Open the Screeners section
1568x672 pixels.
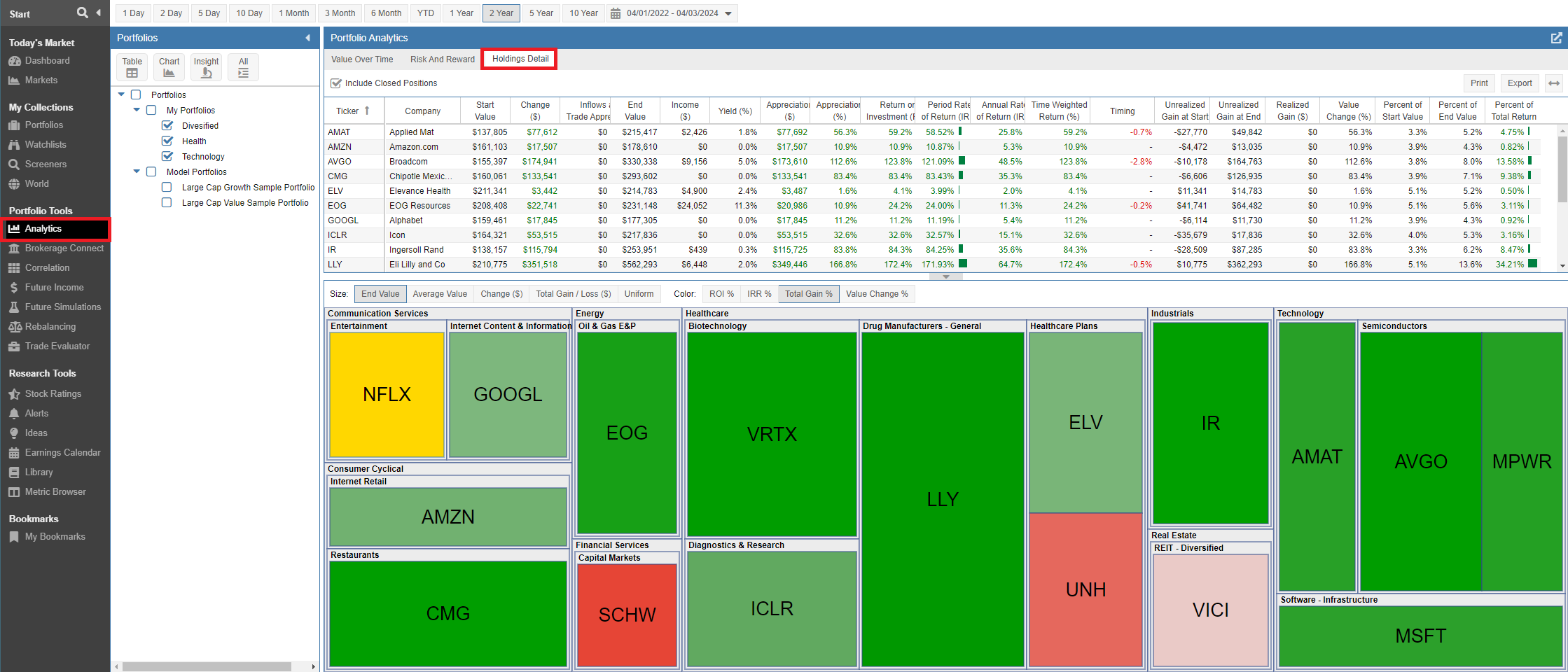click(x=46, y=164)
